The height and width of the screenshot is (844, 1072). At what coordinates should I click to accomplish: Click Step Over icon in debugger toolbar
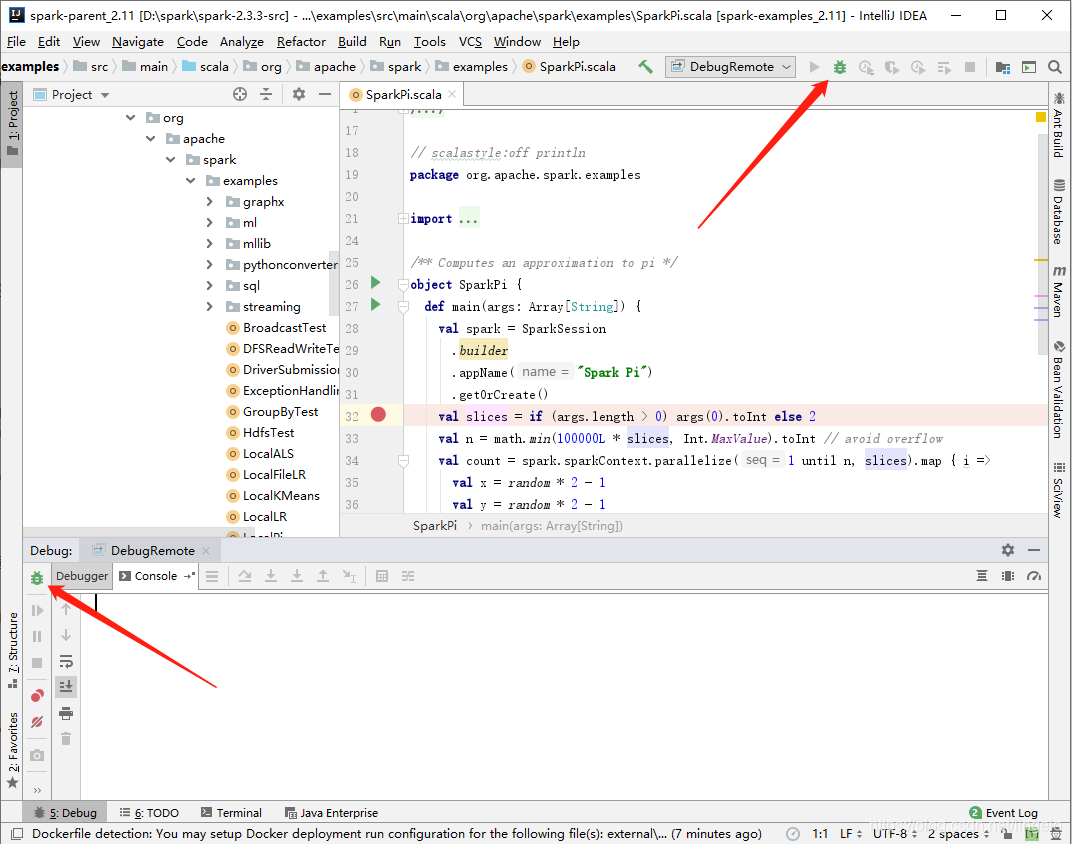click(x=245, y=576)
